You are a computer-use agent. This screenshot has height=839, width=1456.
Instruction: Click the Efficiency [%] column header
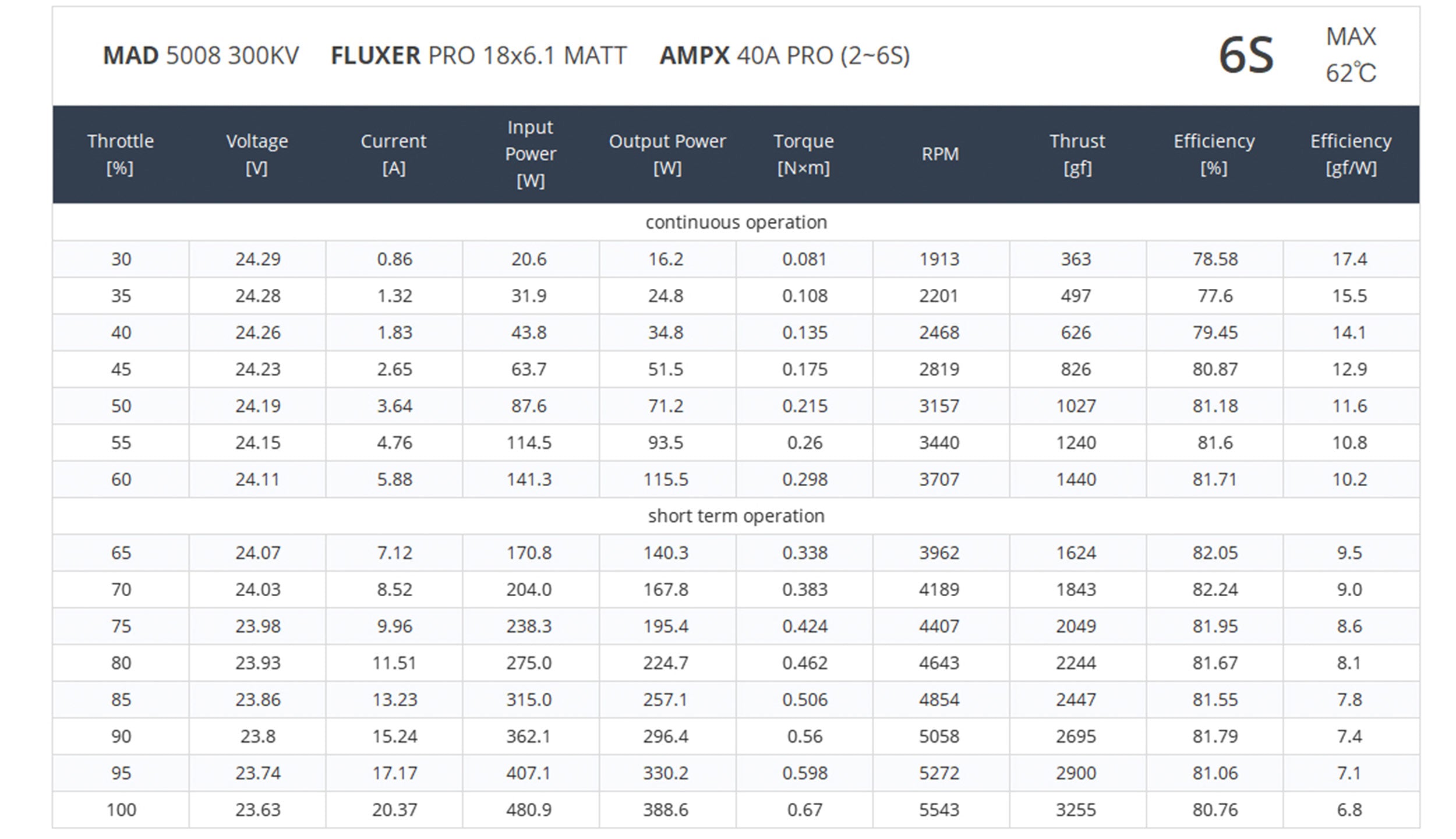click(x=1214, y=154)
